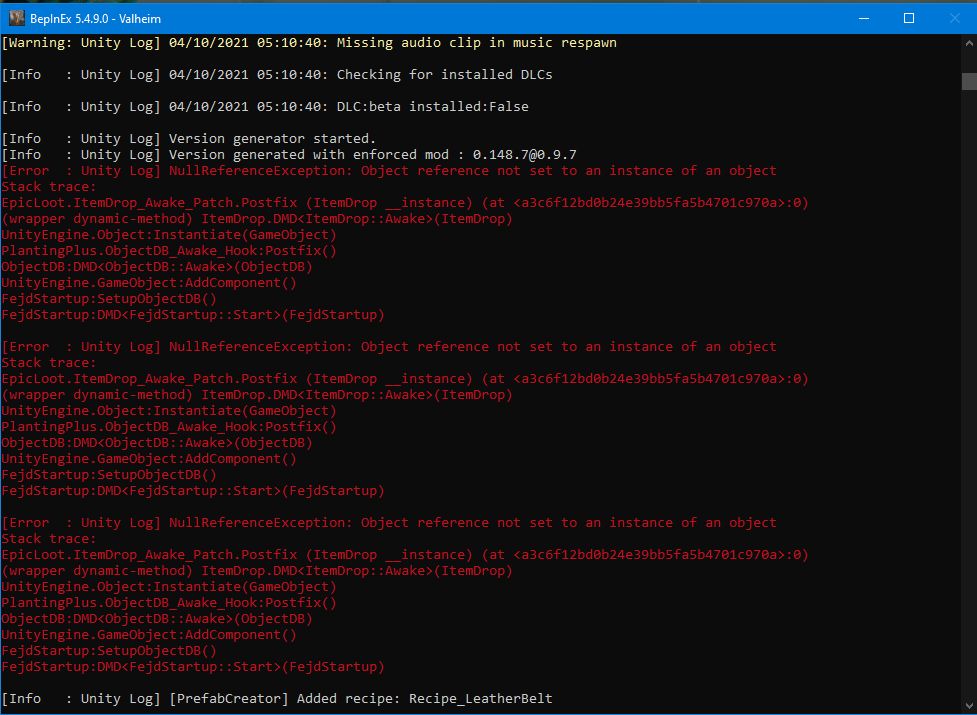The image size is (977, 715).
Task: Click the last 'FejdStartup:DMD<FejdStartup::Start>' line
Action: coord(193,667)
